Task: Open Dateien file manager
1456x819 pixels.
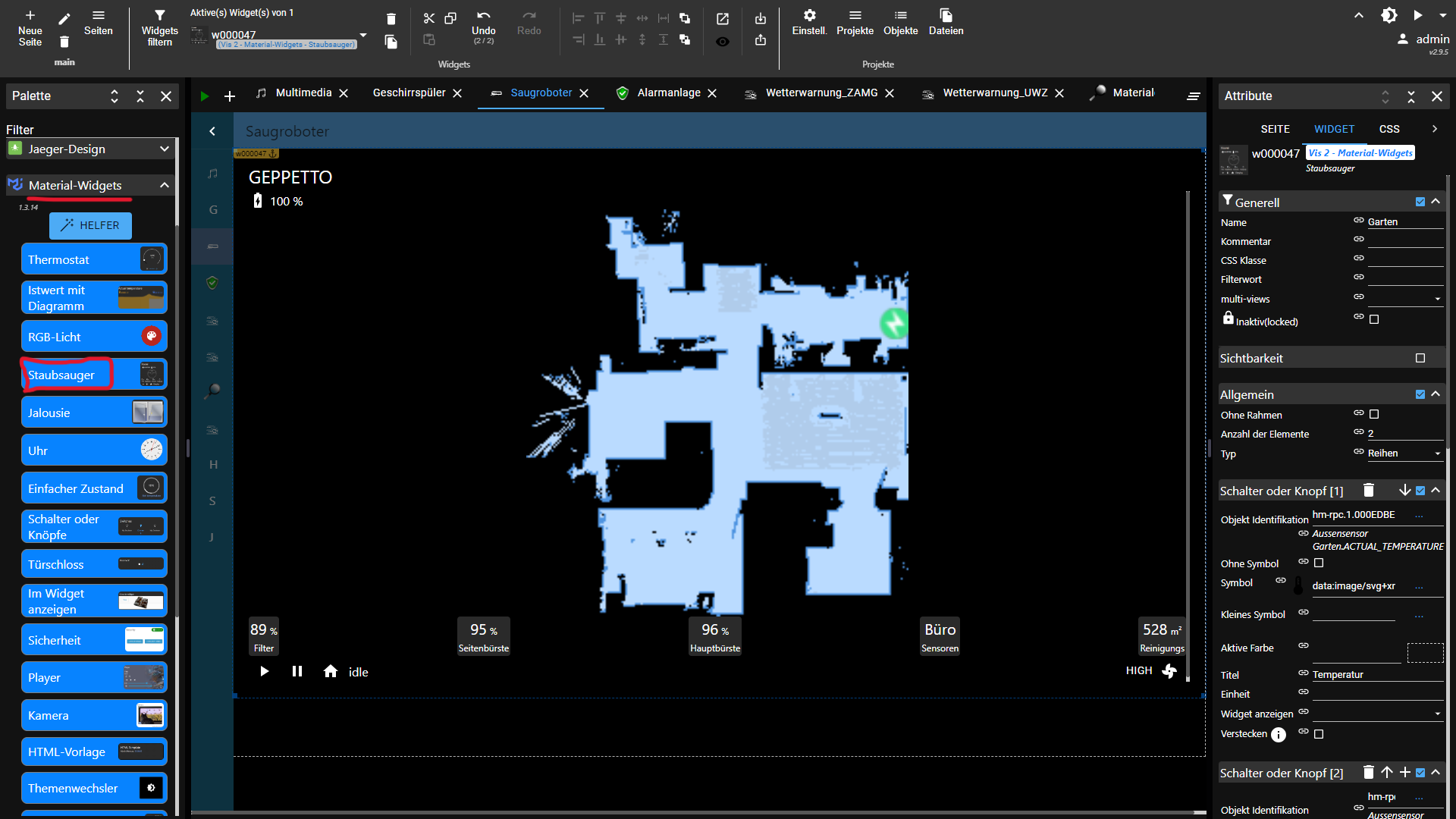Action: coord(946,15)
